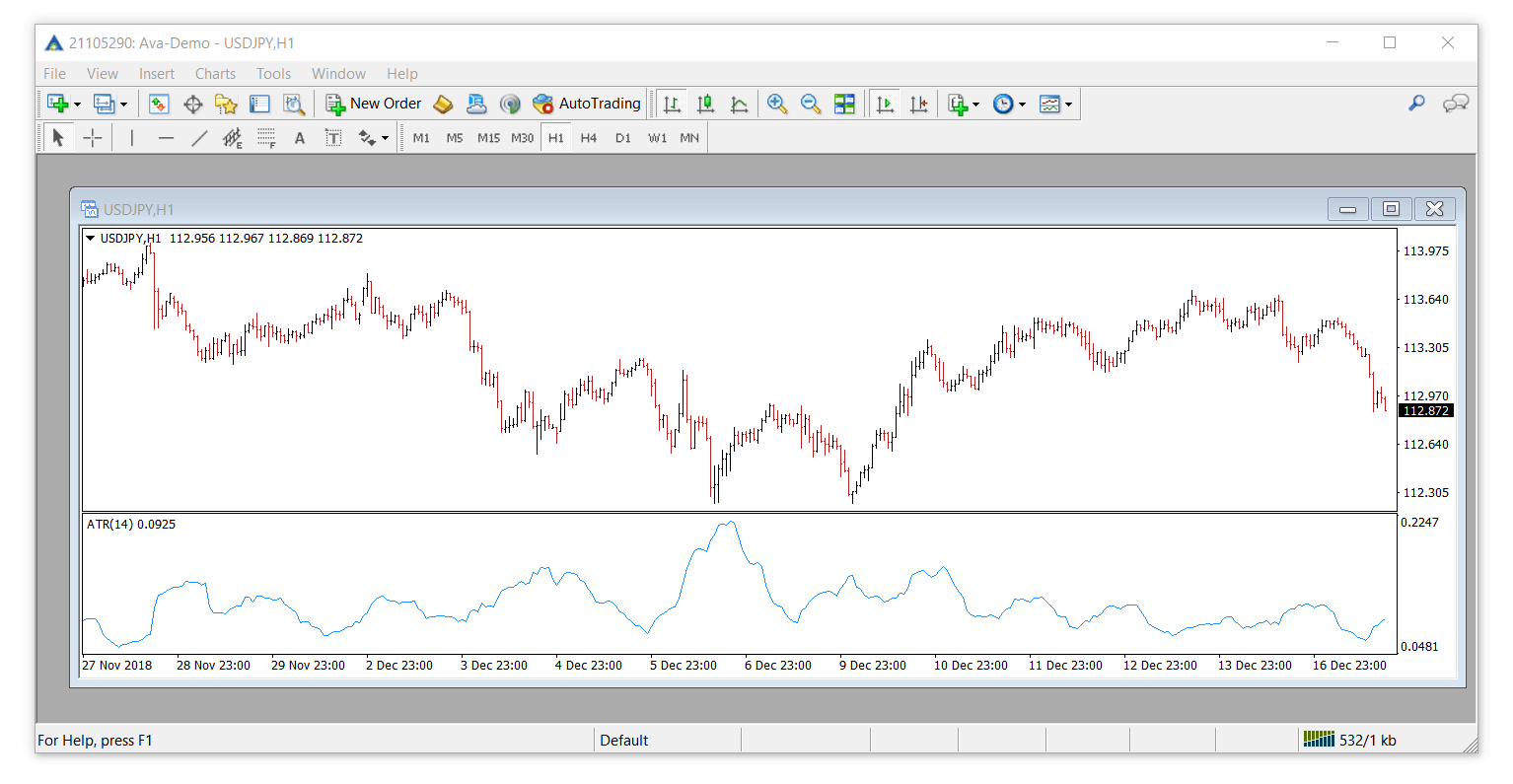Switch timeframe to M30
This screenshot has width=1513, height=784.
[x=522, y=138]
